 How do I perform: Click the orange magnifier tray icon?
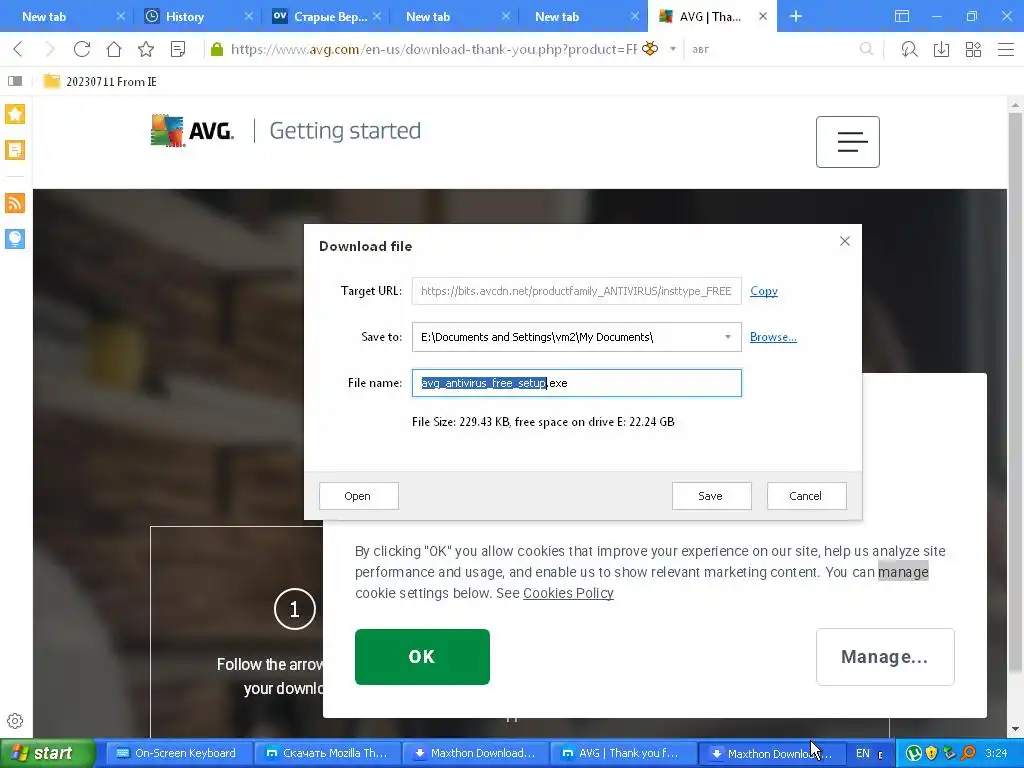tap(968, 753)
